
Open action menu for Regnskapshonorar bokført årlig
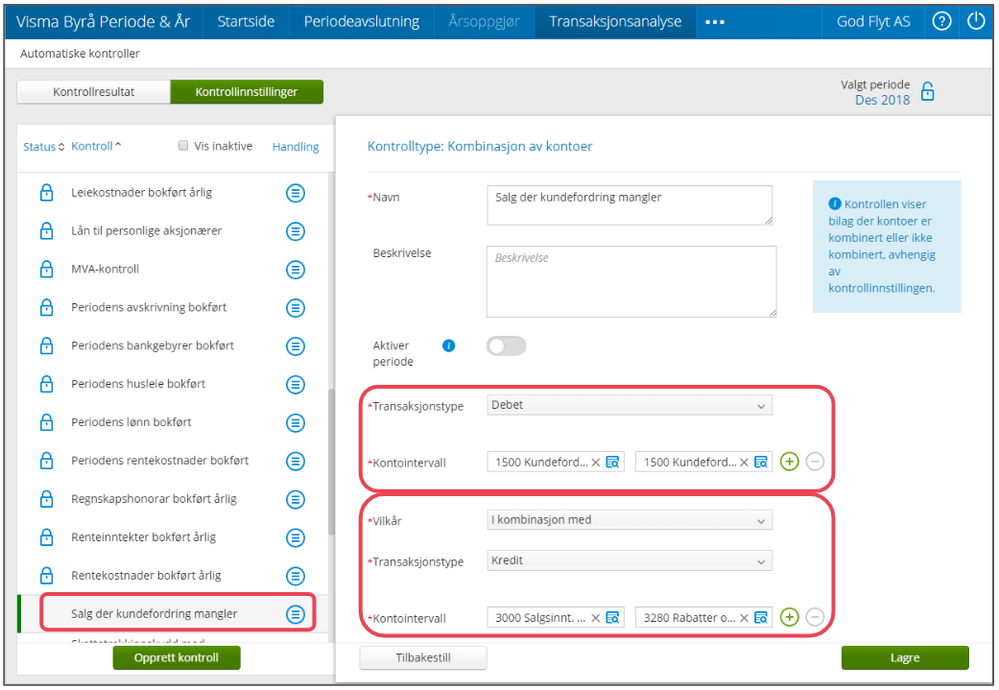tap(295, 500)
